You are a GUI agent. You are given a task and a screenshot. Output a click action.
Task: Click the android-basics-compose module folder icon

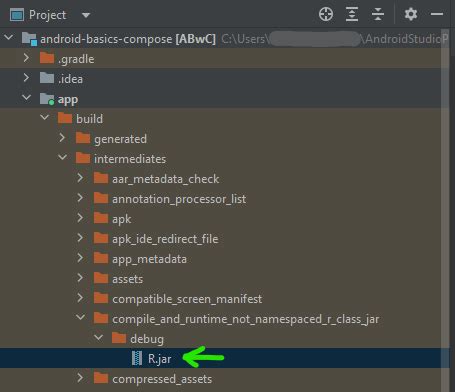click(x=29, y=39)
